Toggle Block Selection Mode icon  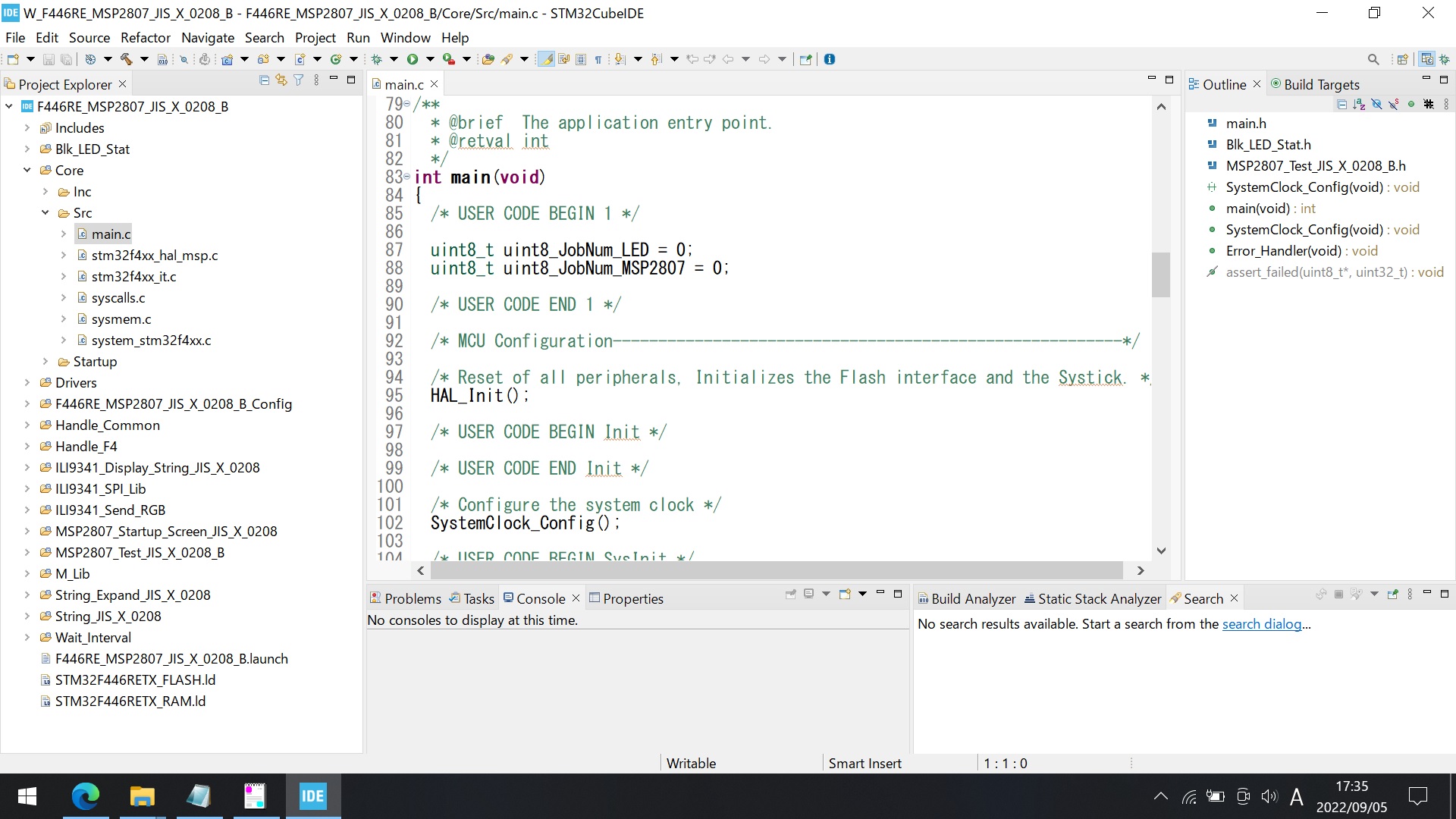580,59
